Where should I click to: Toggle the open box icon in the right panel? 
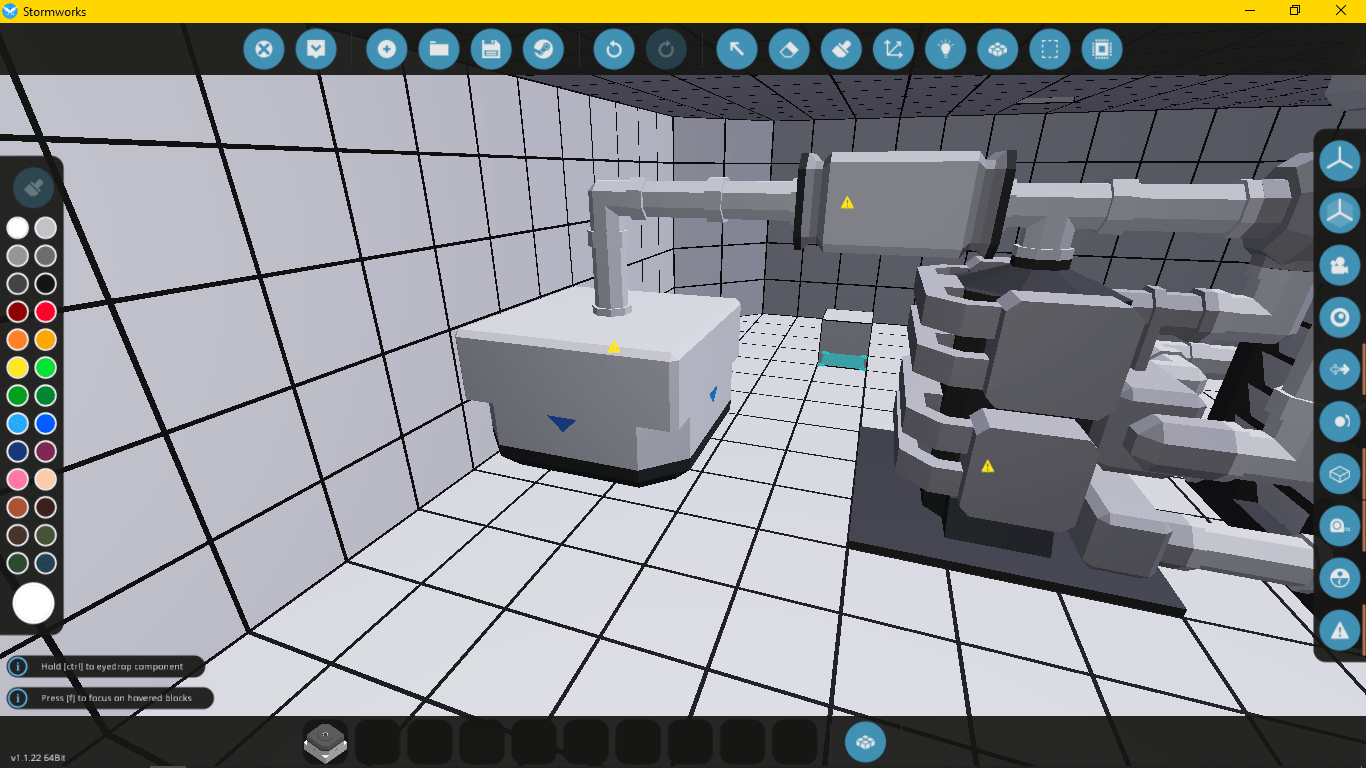pos(1339,473)
